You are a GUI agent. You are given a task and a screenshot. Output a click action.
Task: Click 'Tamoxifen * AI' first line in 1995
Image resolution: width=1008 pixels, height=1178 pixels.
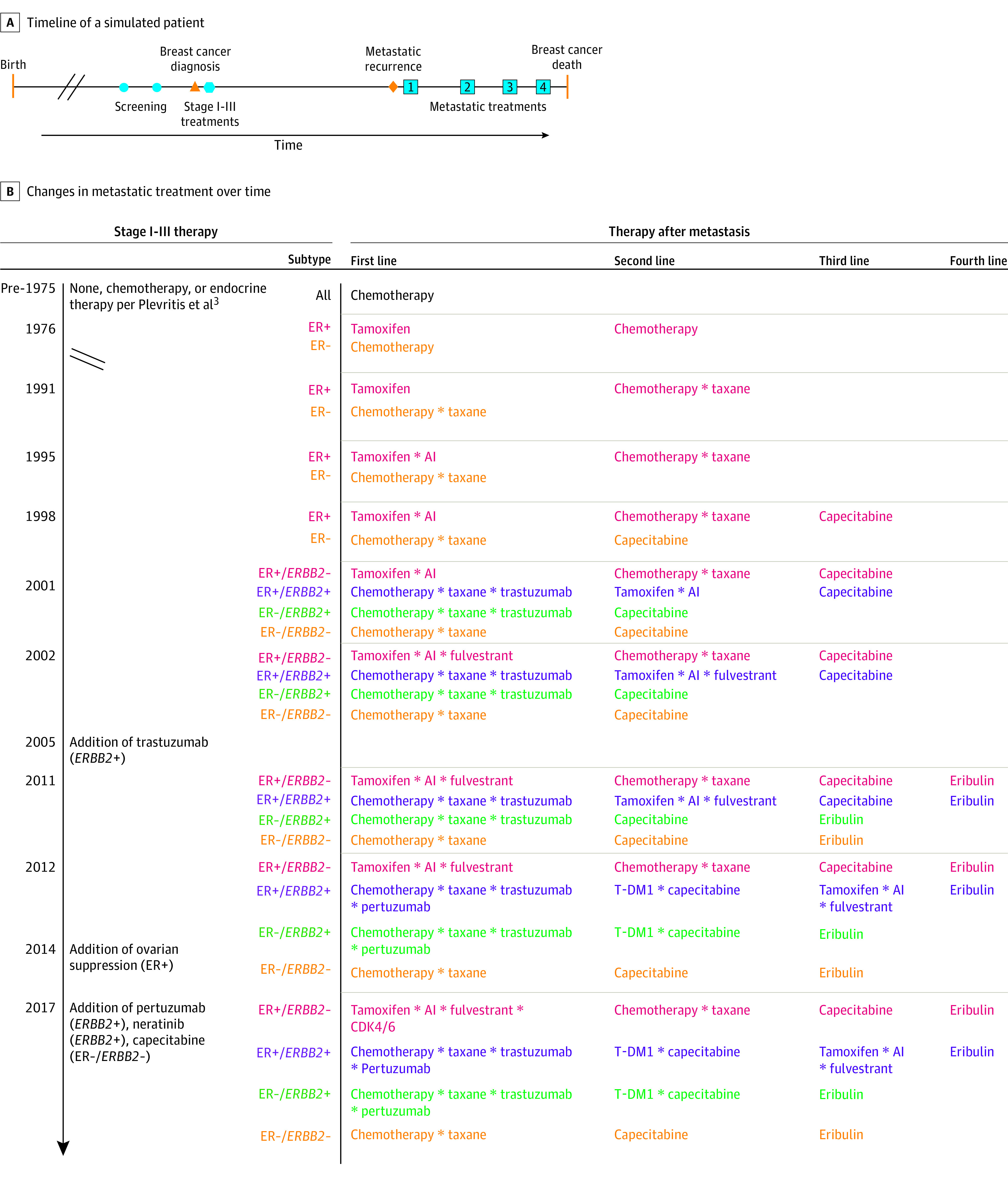(393, 457)
